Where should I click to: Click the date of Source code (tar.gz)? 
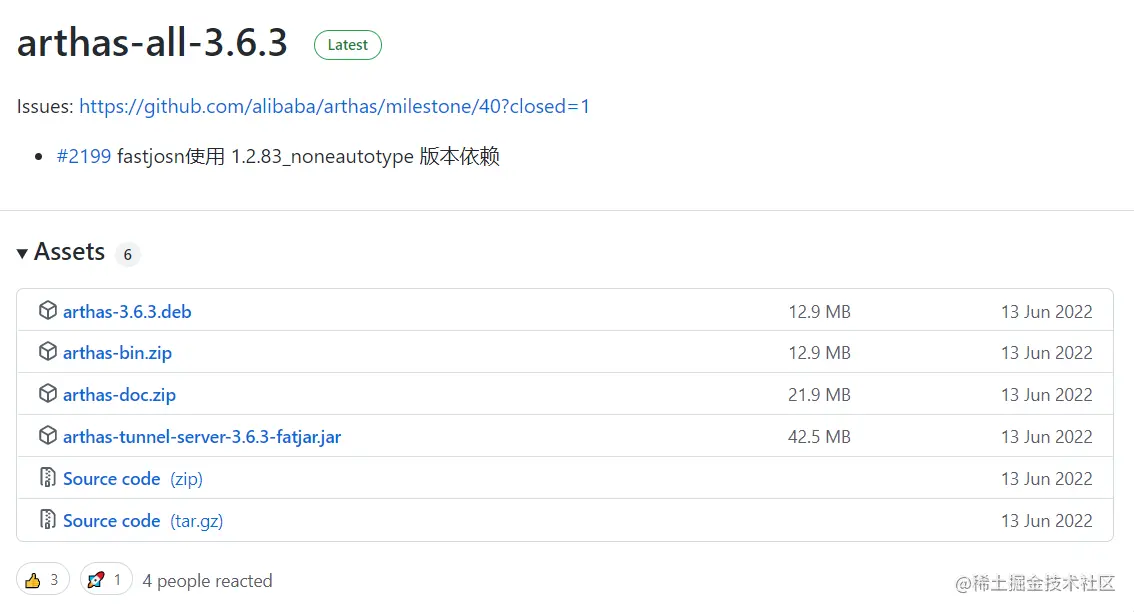click(1046, 521)
